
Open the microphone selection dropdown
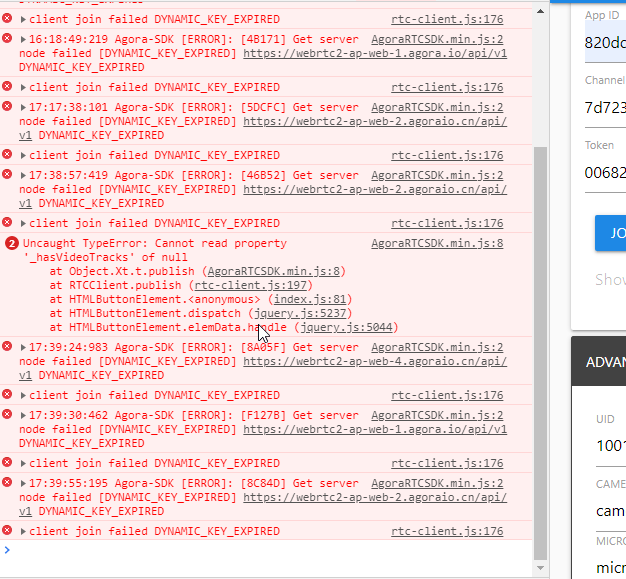(611, 567)
